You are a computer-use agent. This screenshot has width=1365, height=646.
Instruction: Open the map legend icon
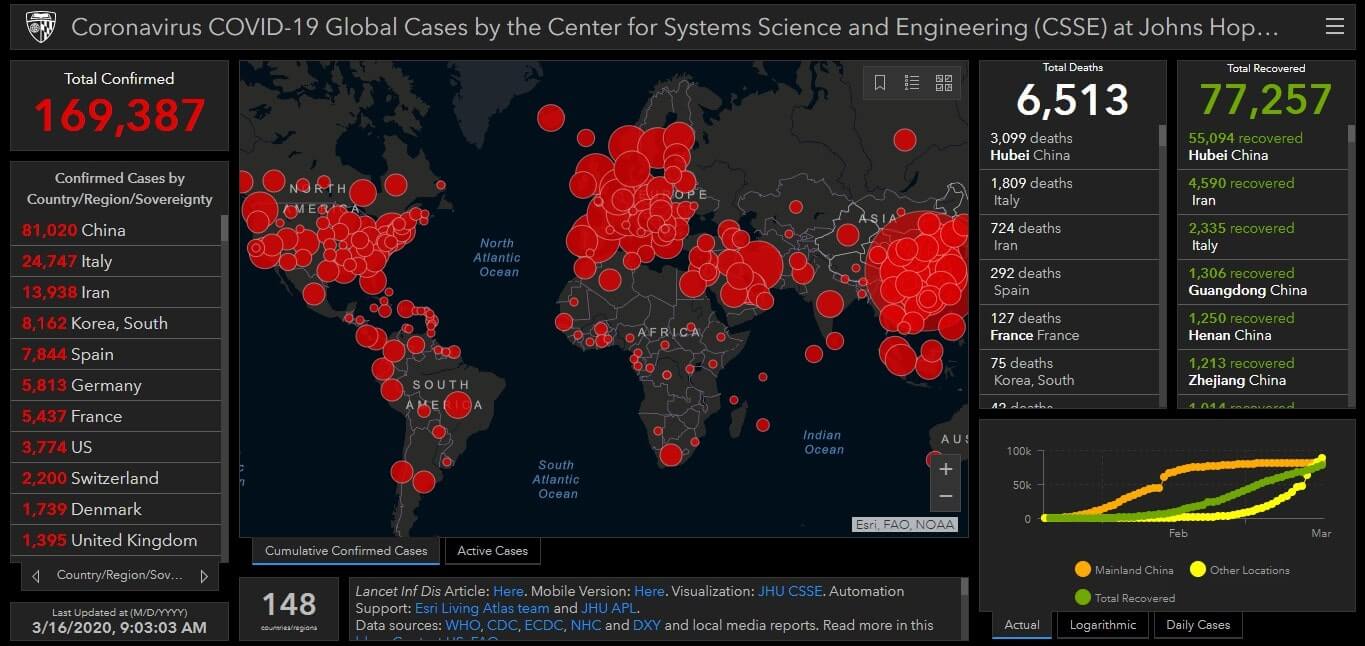(911, 83)
